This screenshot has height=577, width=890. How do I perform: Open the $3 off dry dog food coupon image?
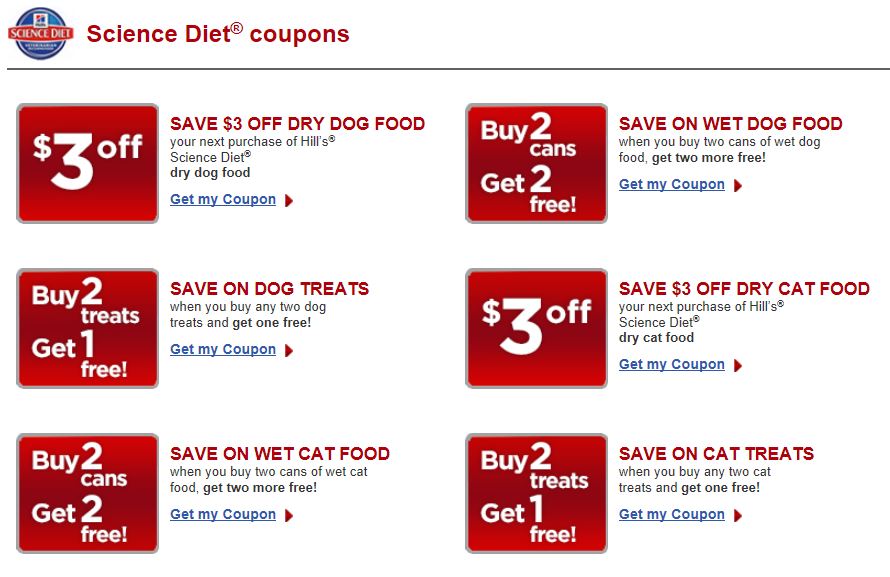click(87, 163)
